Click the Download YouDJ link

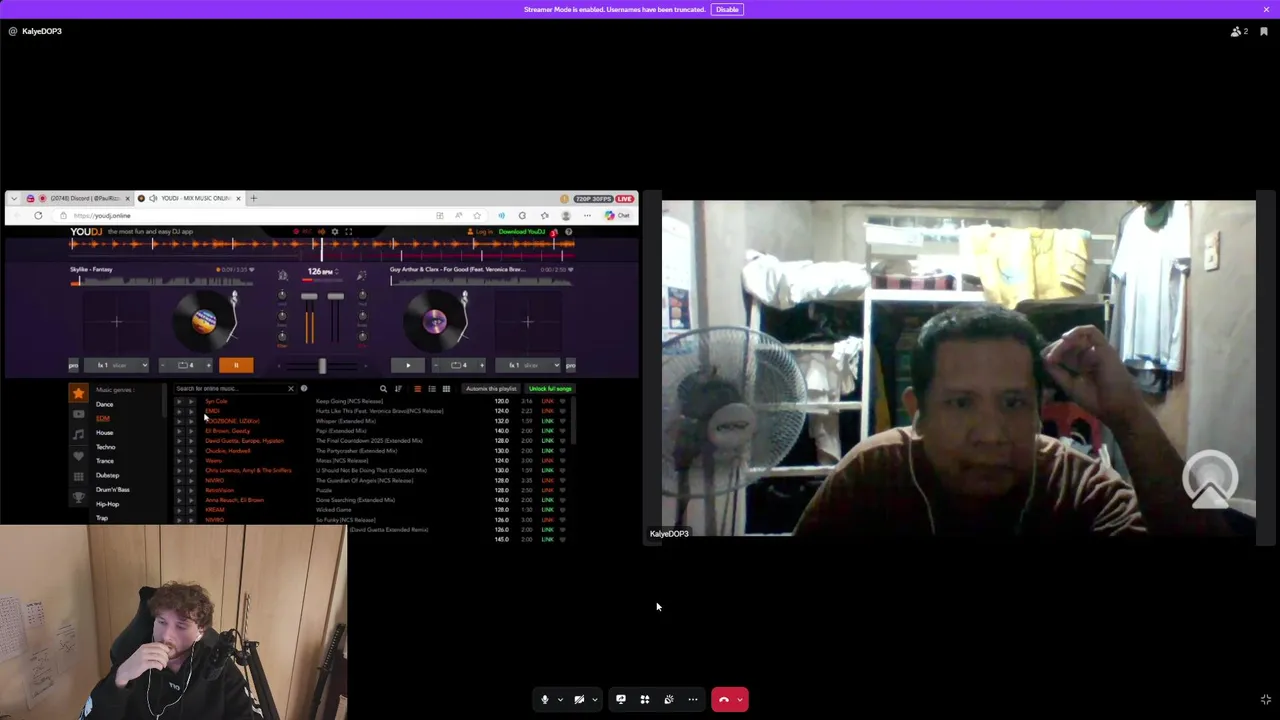[x=522, y=232]
